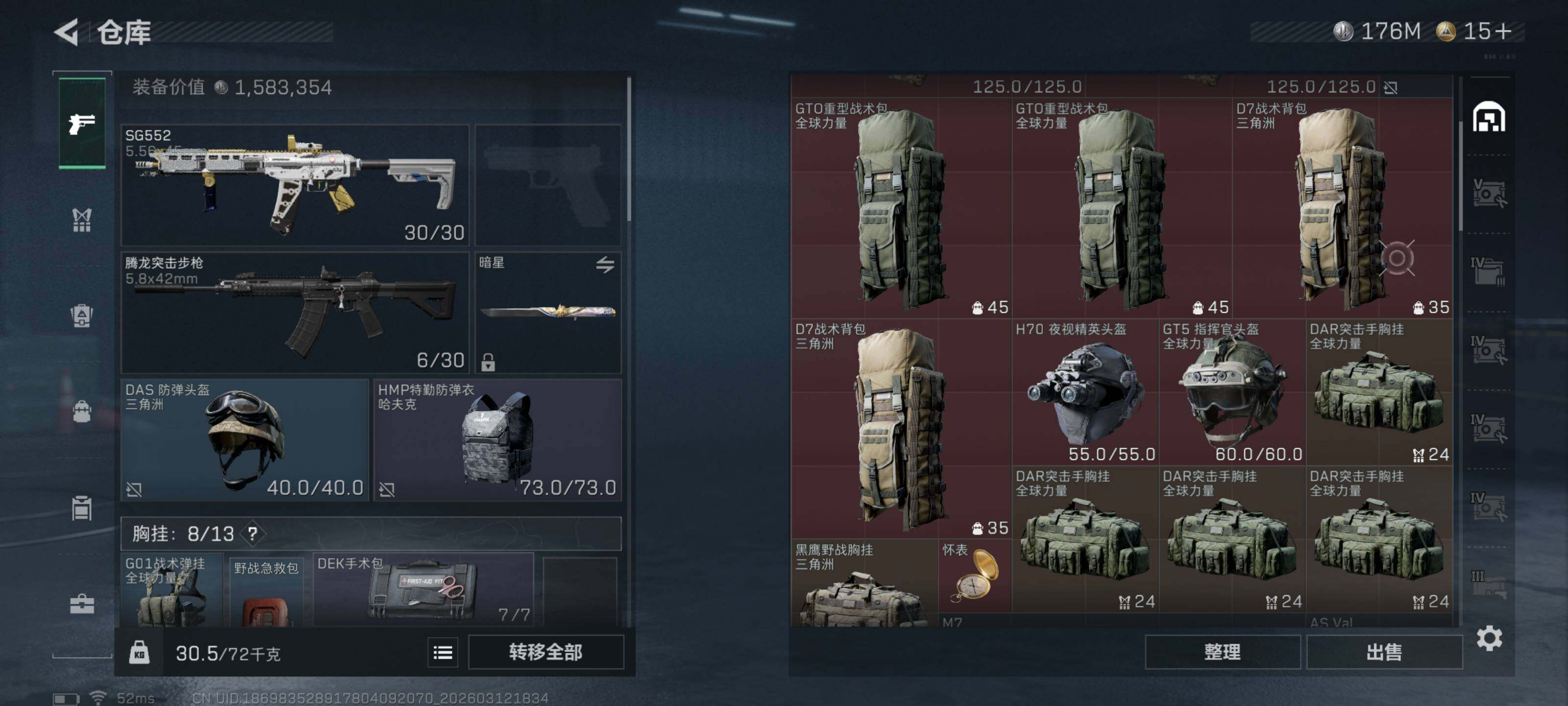The height and width of the screenshot is (706, 1568).
Task: Open the chest rig sidebar category
Action: pyautogui.click(x=82, y=220)
